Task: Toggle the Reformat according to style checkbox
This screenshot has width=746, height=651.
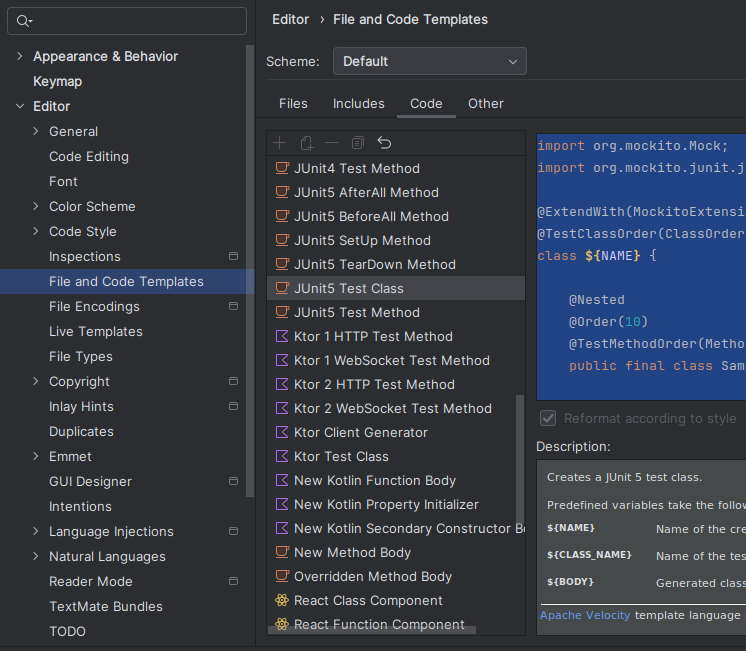Action: coord(548,418)
